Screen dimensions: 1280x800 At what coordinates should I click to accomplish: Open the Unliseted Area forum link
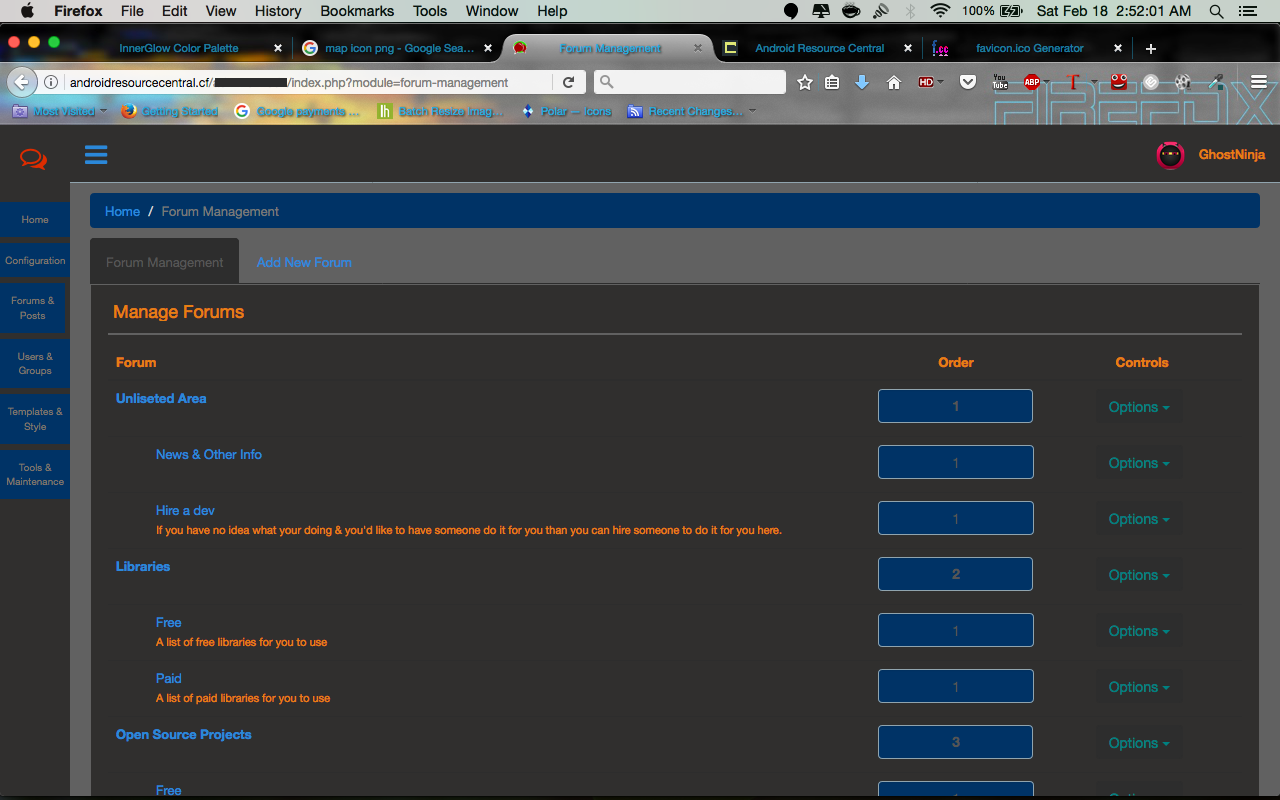(161, 398)
